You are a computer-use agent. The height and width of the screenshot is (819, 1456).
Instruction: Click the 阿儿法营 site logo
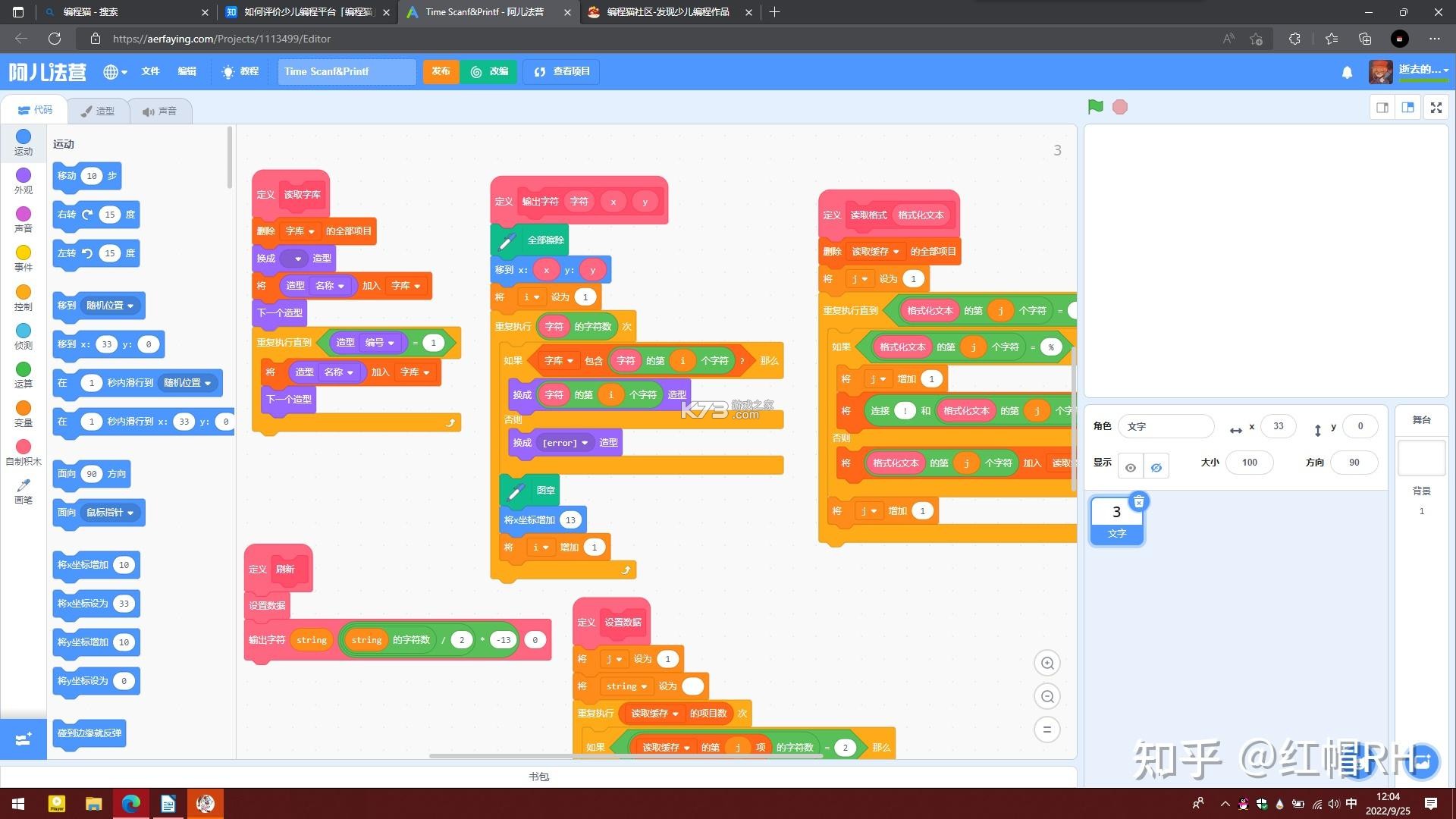[x=47, y=72]
